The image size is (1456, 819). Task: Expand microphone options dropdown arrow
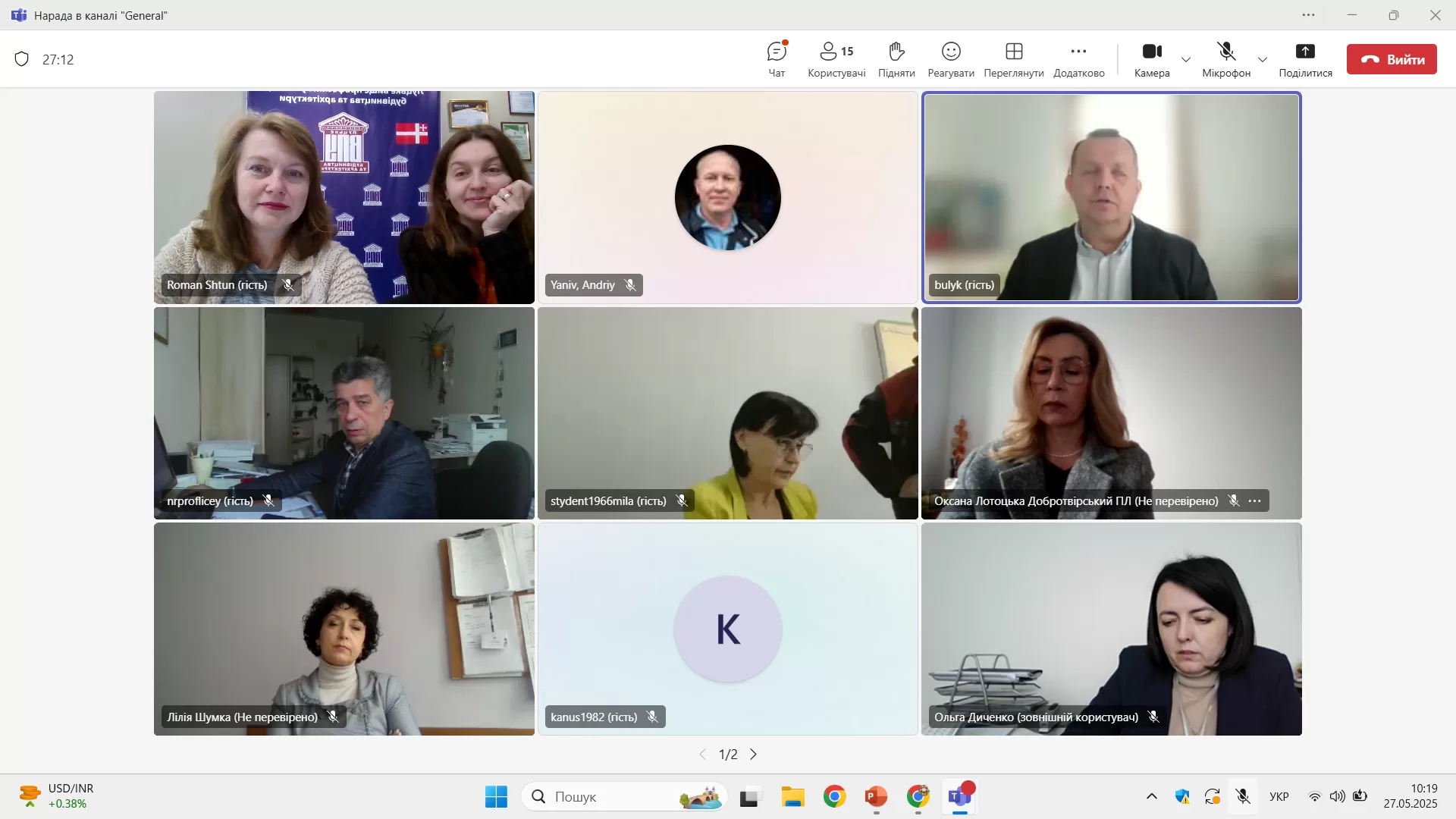[1263, 60]
